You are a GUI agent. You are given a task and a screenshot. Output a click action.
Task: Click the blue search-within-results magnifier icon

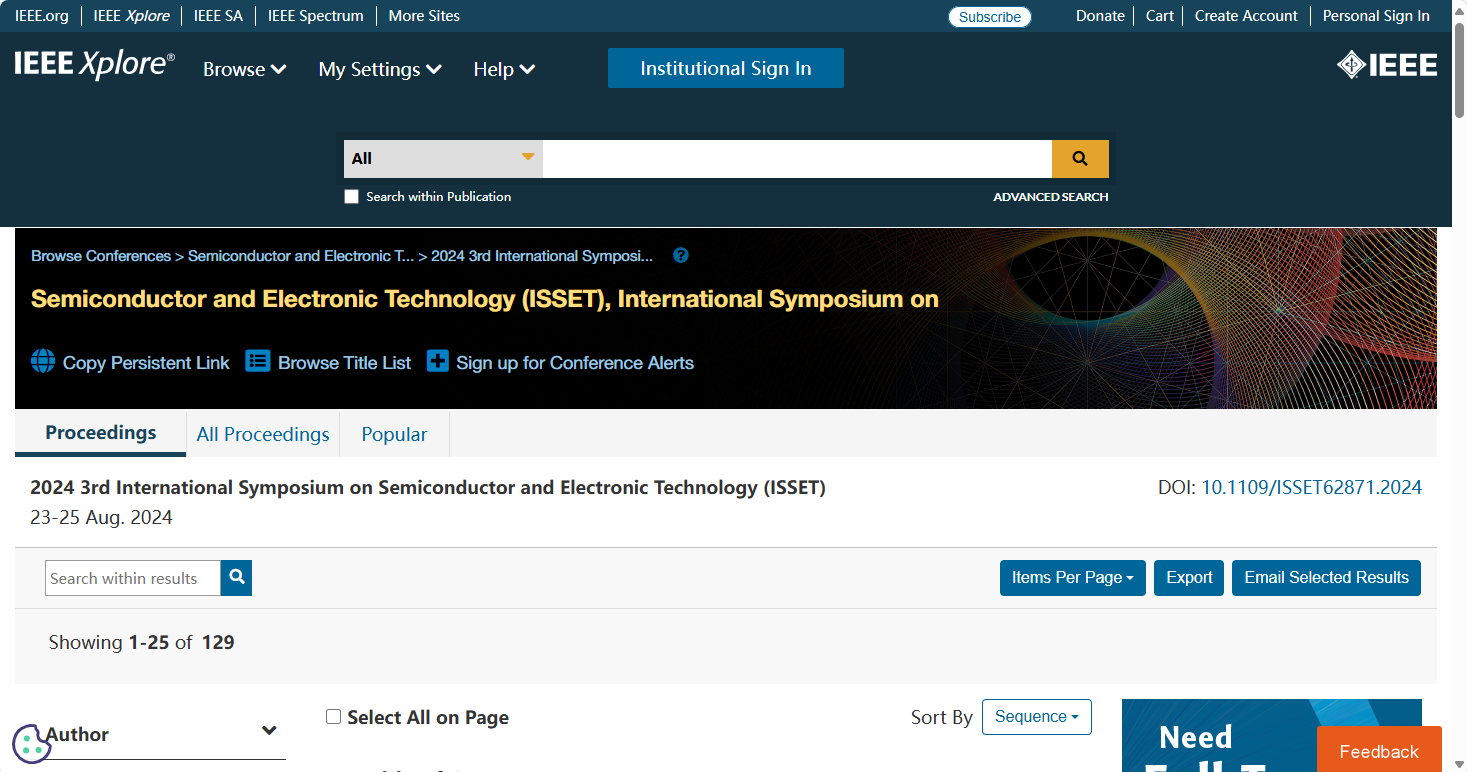click(237, 577)
